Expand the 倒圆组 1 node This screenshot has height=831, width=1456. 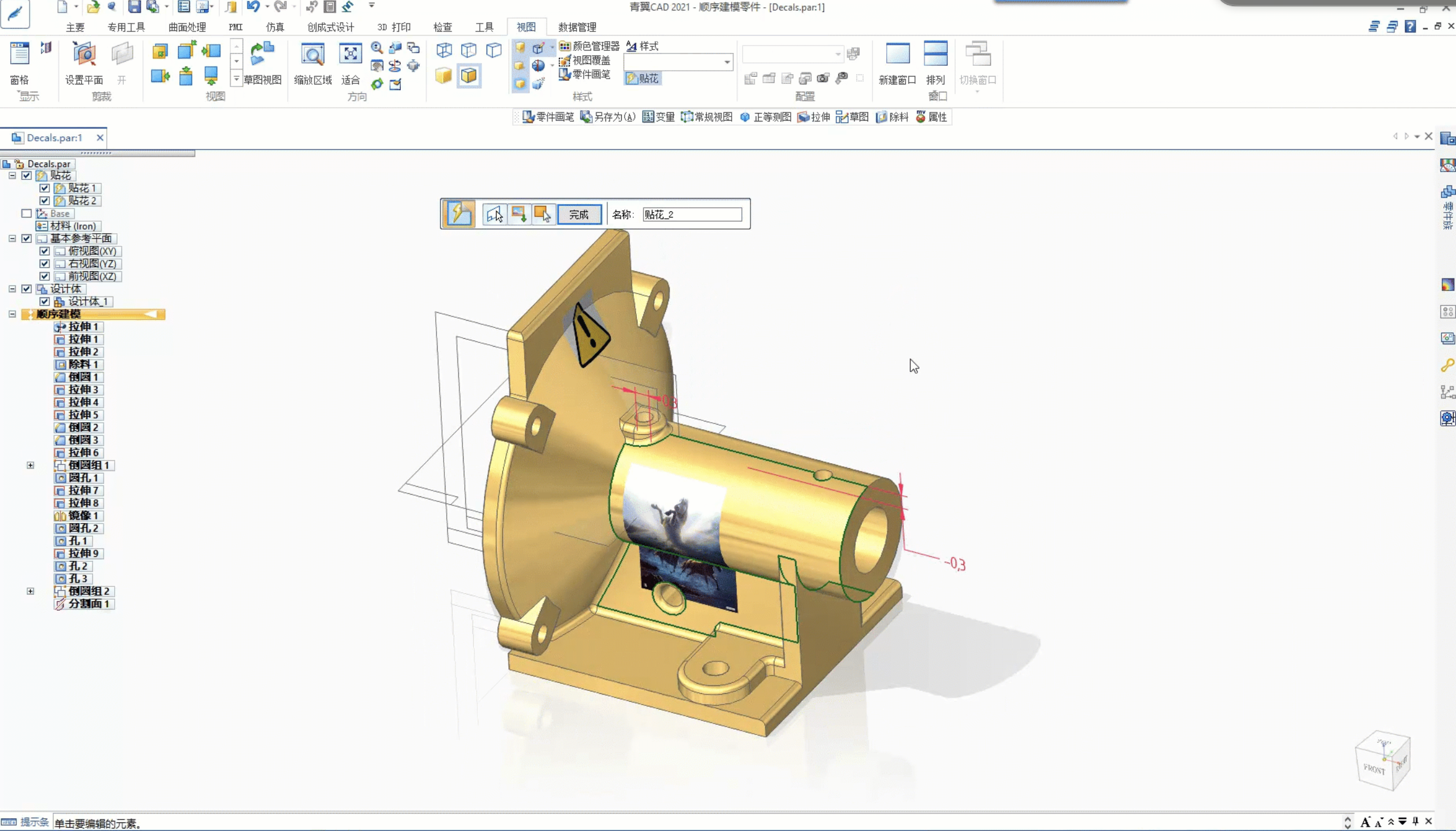coord(30,465)
